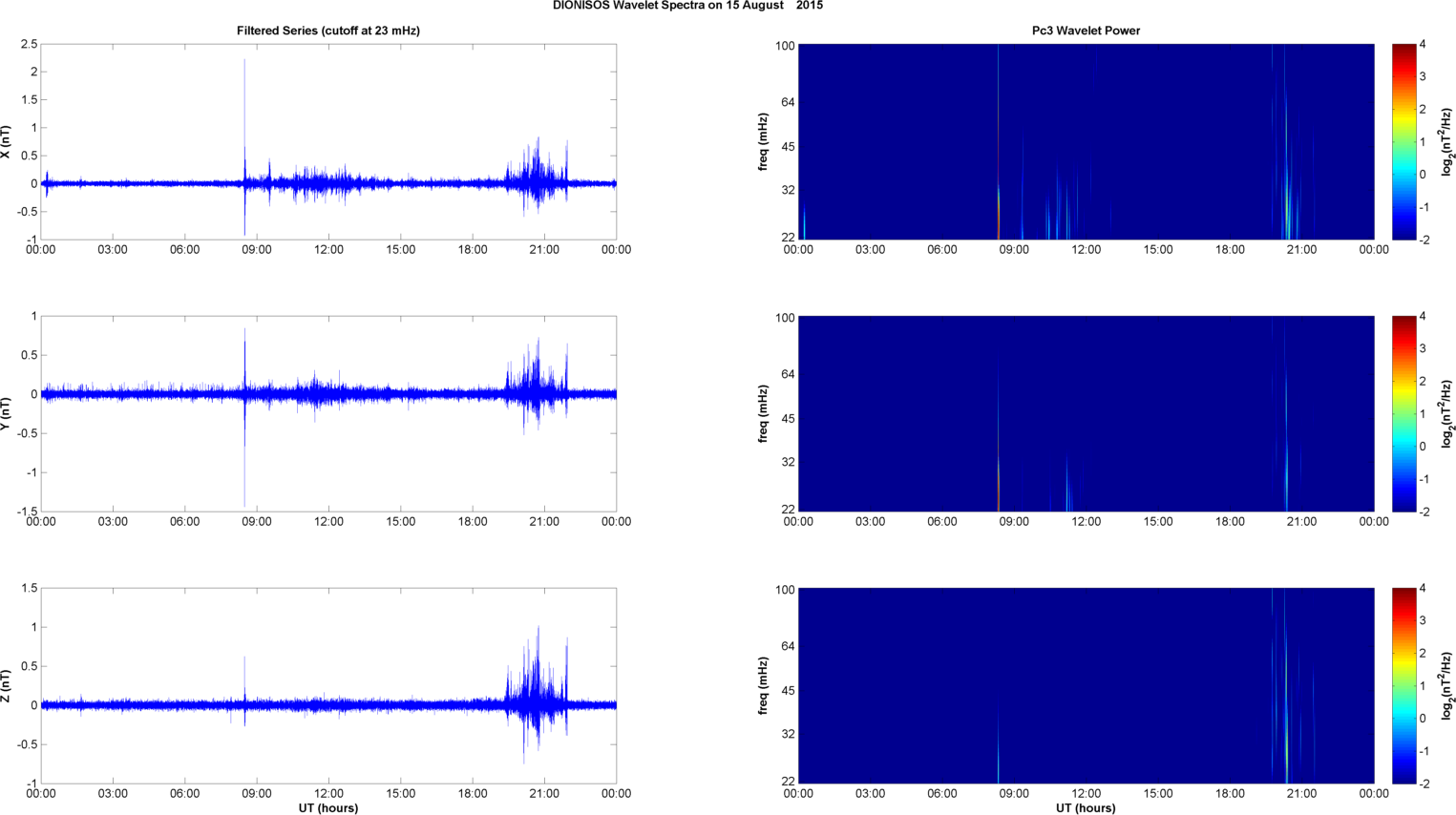Click '18:00' tick under middle spectrogram
The height and width of the screenshot is (815, 1456).
coord(1230,522)
